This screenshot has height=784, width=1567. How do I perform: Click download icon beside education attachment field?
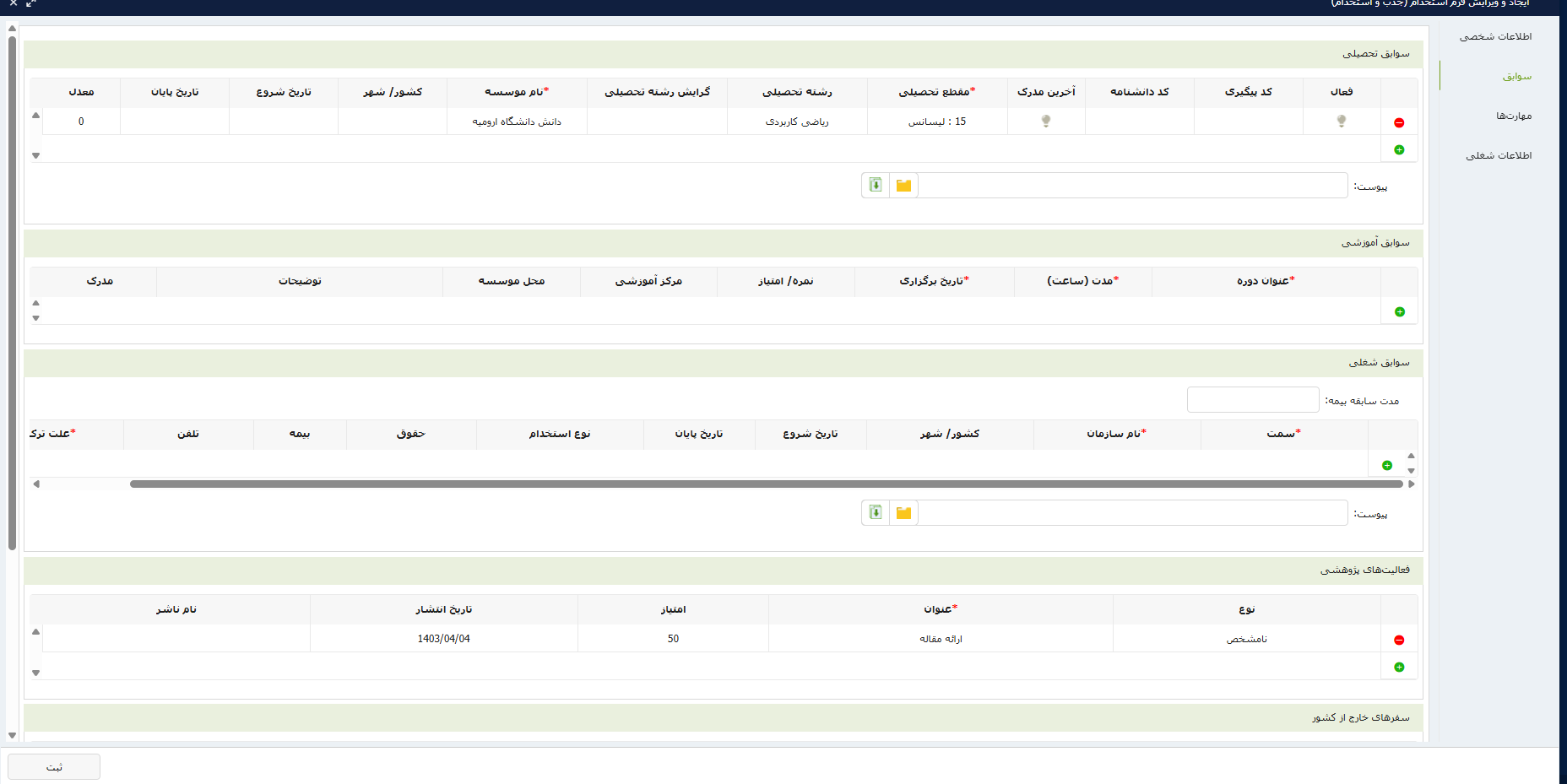point(876,186)
